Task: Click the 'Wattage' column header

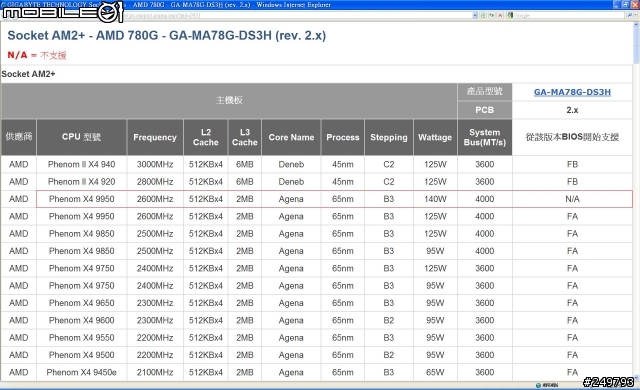Action: coord(435,137)
